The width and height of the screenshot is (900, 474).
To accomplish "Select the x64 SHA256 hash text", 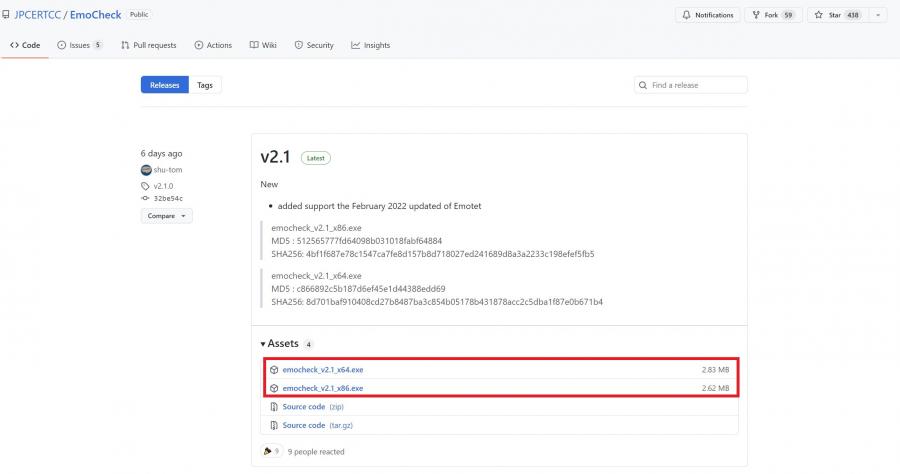I will coord(454,301).
